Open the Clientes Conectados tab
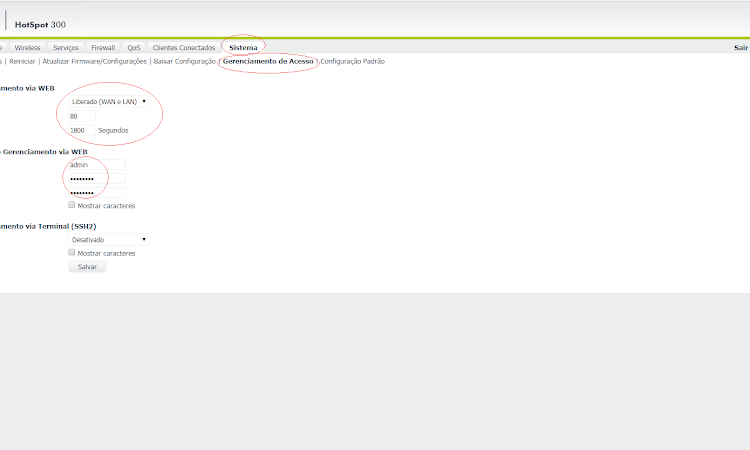750x450 pixels. click(184, 48)
